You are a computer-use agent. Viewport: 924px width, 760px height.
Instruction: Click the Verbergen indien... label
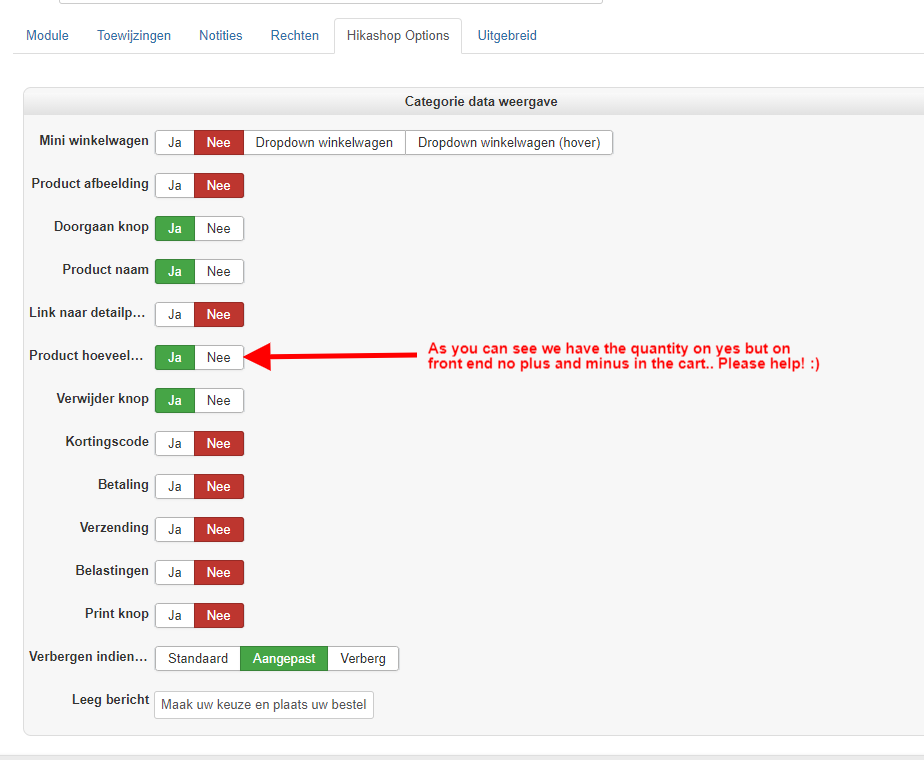tap(88, 657)
